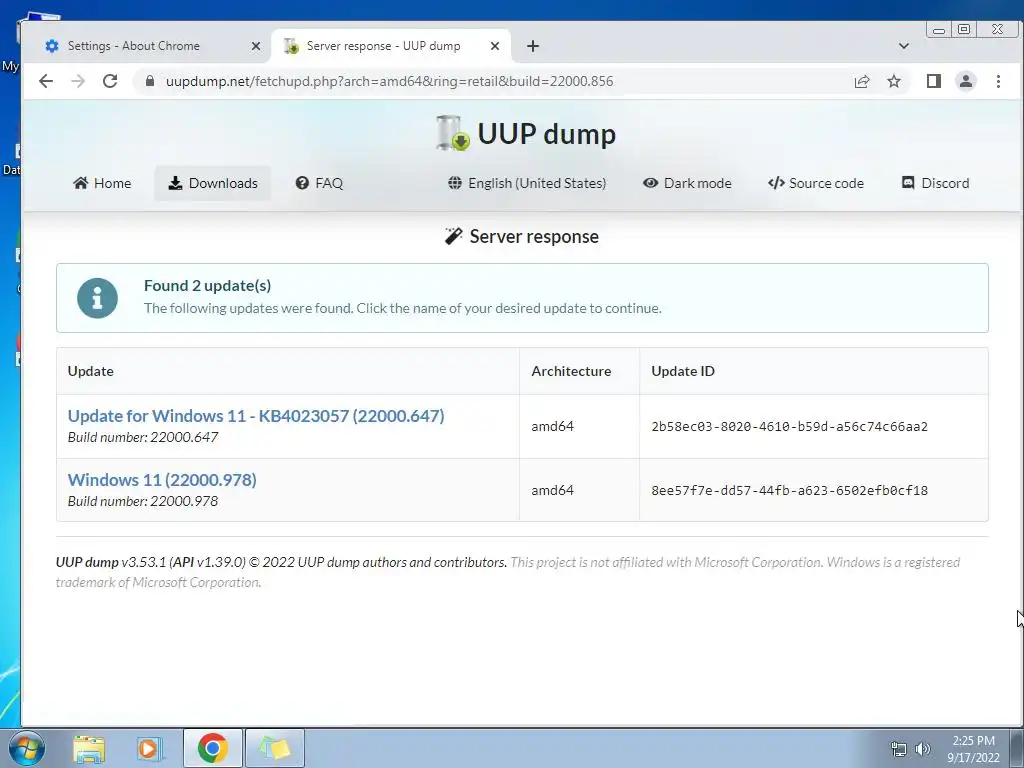Image resolution: width=1024 pixels, height=768 pixels.
Task: Share this page via the share icon
Action: coord(862,81)
